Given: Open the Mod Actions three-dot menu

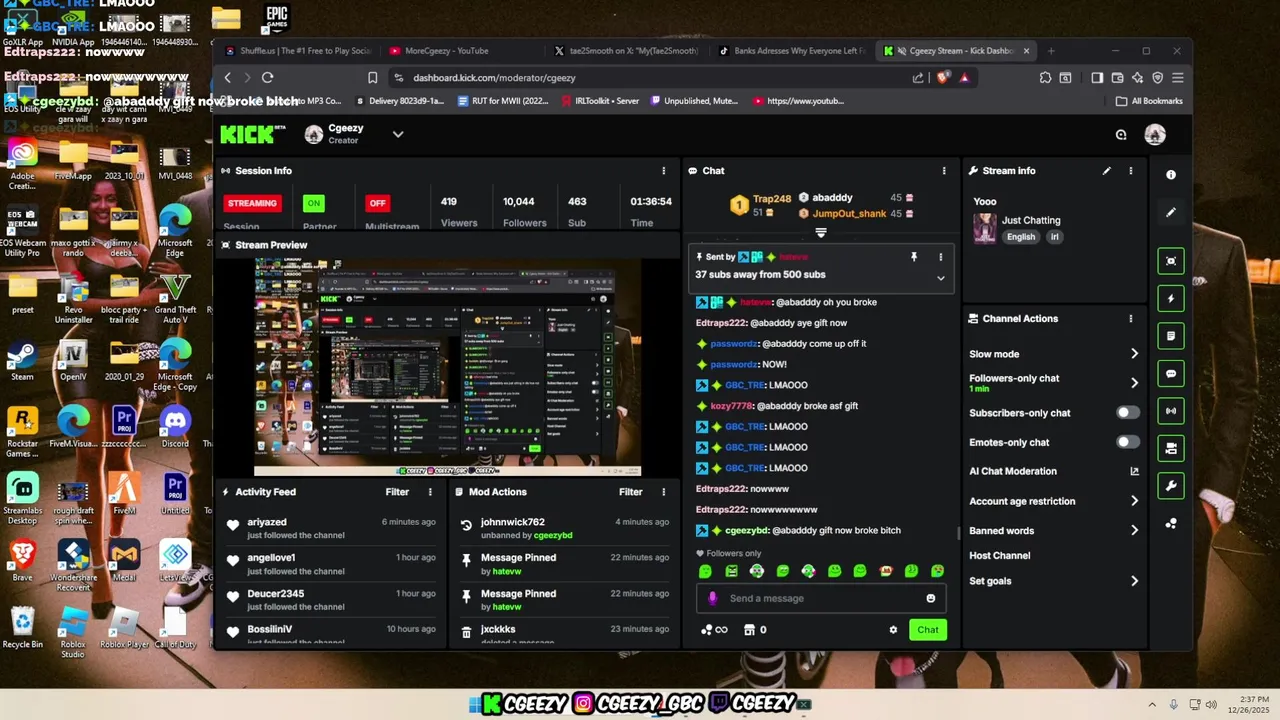Looking at the screenshot, I should click(663, 492).
